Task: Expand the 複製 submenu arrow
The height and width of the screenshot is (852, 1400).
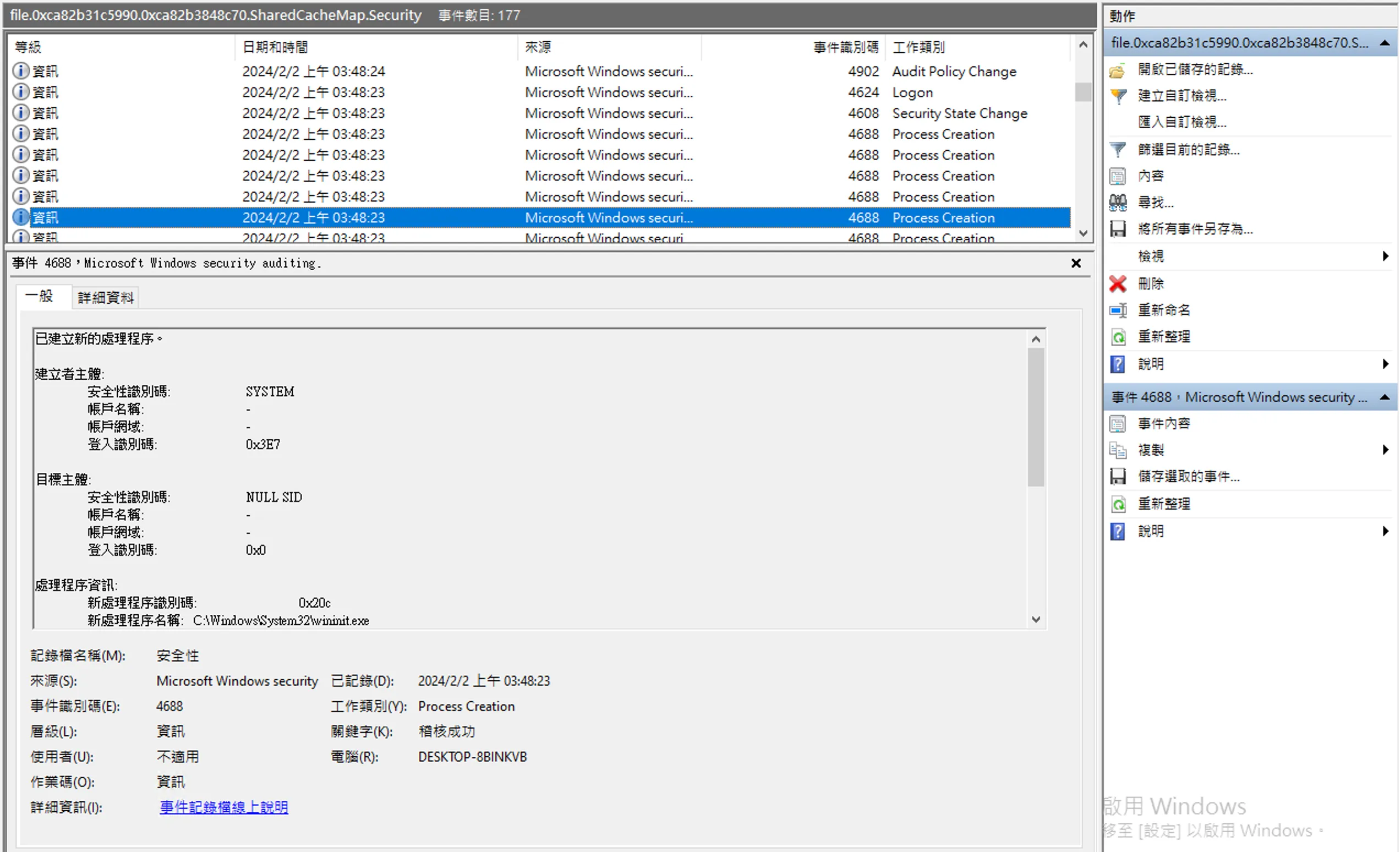Action: 1386,450
